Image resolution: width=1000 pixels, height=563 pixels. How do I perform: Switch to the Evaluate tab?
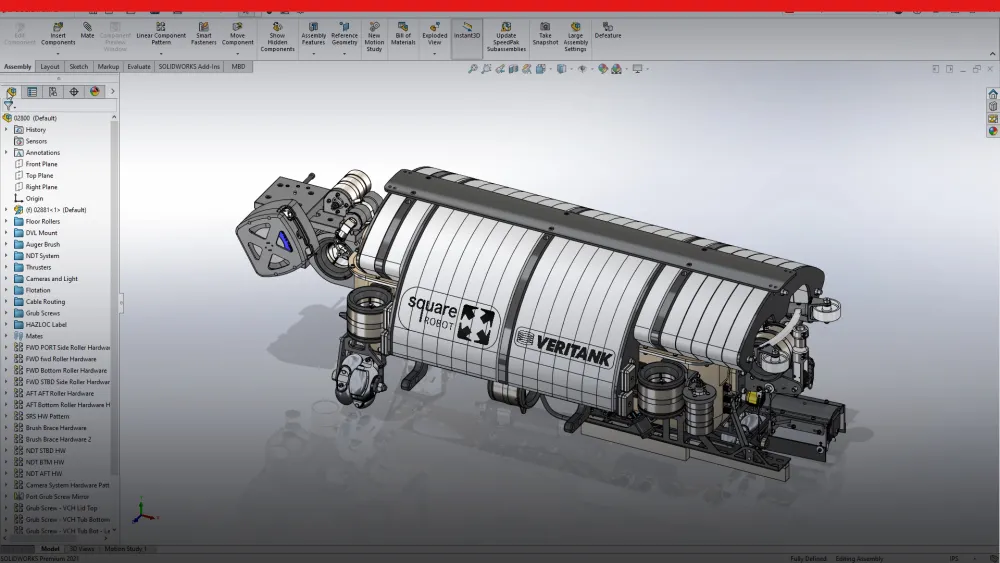(x=138, y=66)
